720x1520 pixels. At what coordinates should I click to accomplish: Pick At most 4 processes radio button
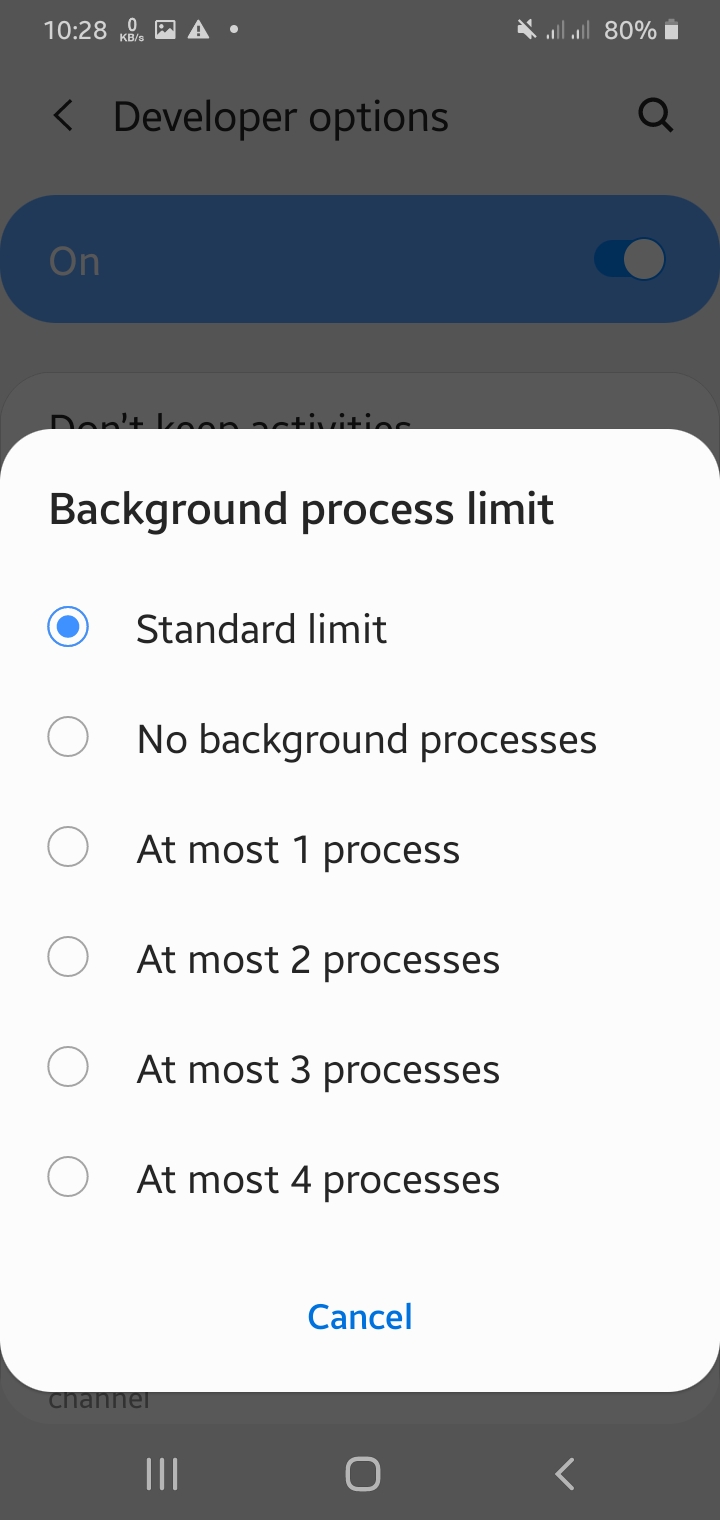coord(68,1178)
